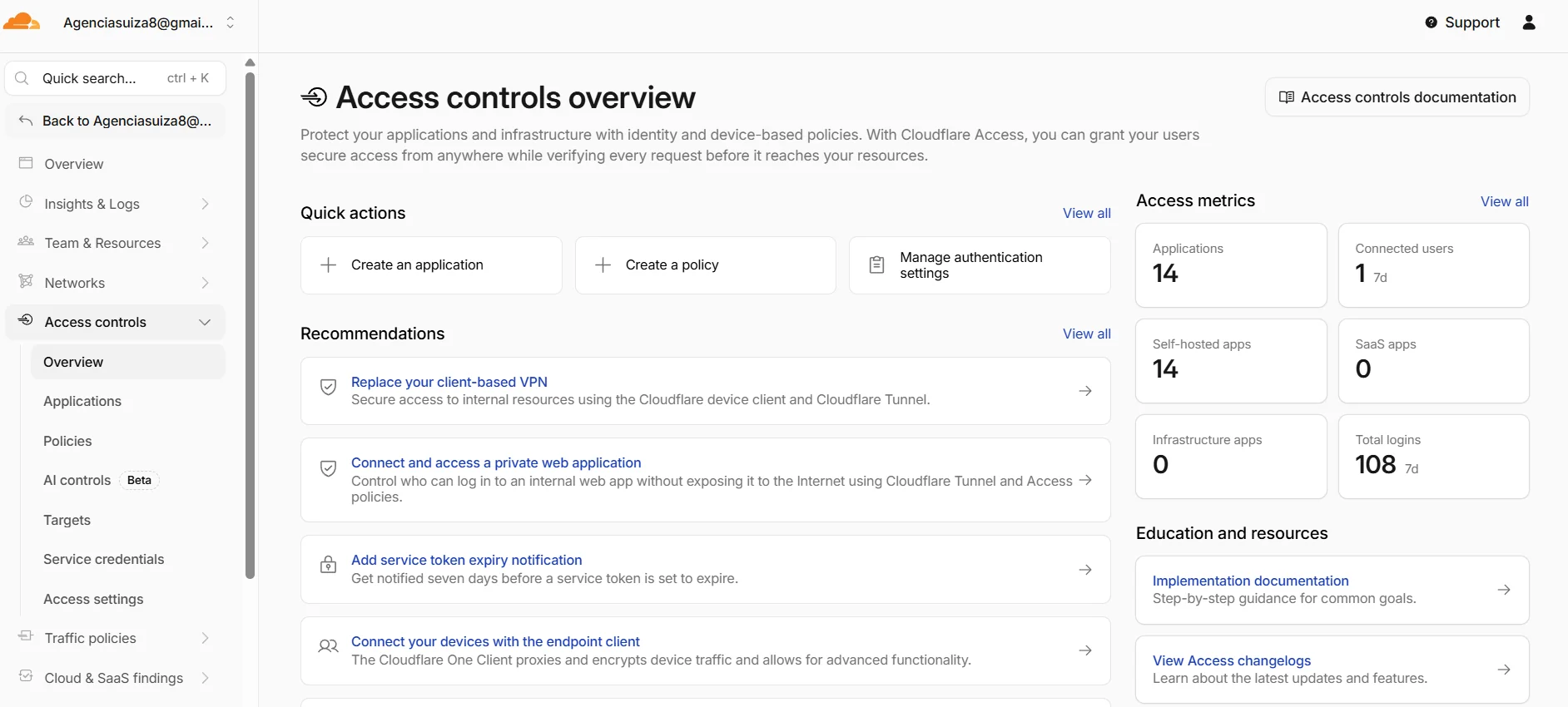Click View all next to Quick actions
Image resolution: width=1568 pixels, height=707 pixels.
tap(1086, 213)
